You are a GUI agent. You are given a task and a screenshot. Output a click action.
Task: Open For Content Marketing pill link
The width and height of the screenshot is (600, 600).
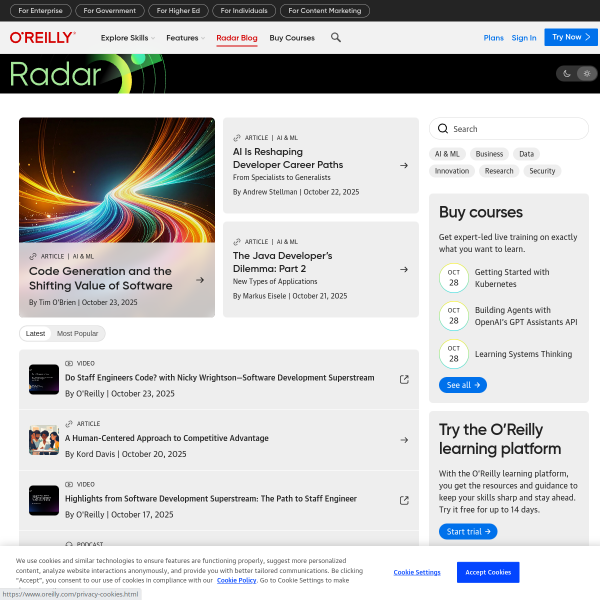click(325, 11)
